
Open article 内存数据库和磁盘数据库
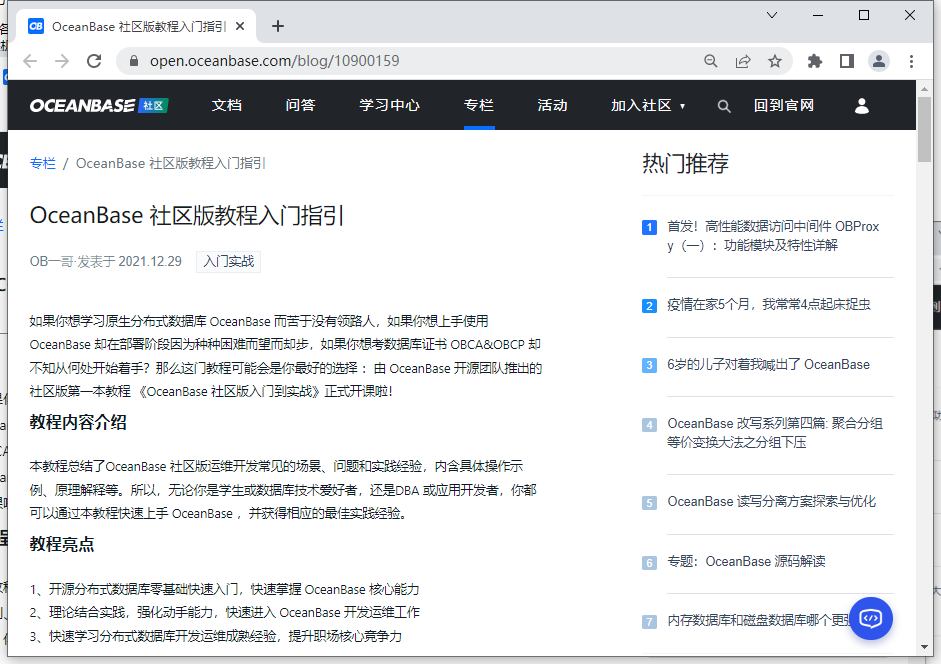pyautogui.click(x=759, y=620)
